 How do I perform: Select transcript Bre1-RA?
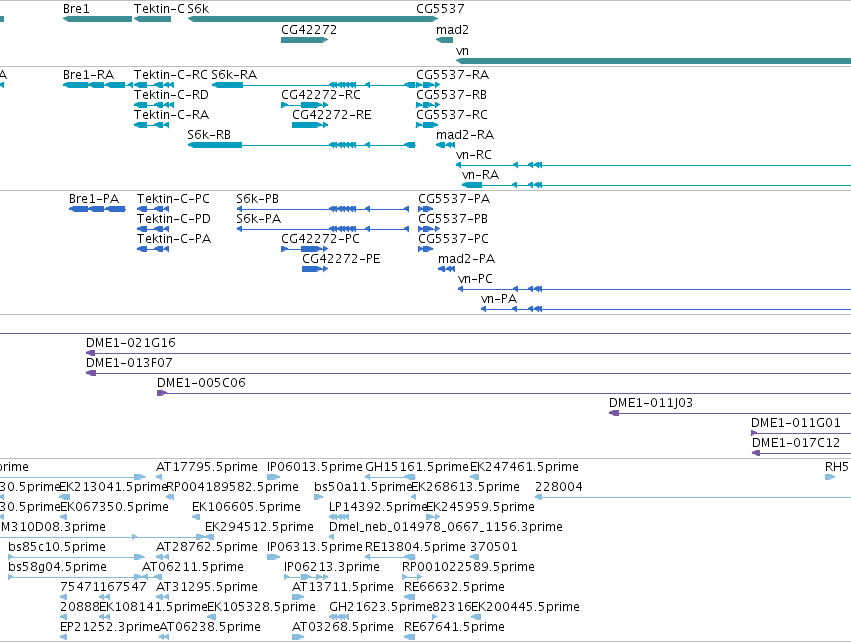(x=98, y=85)
